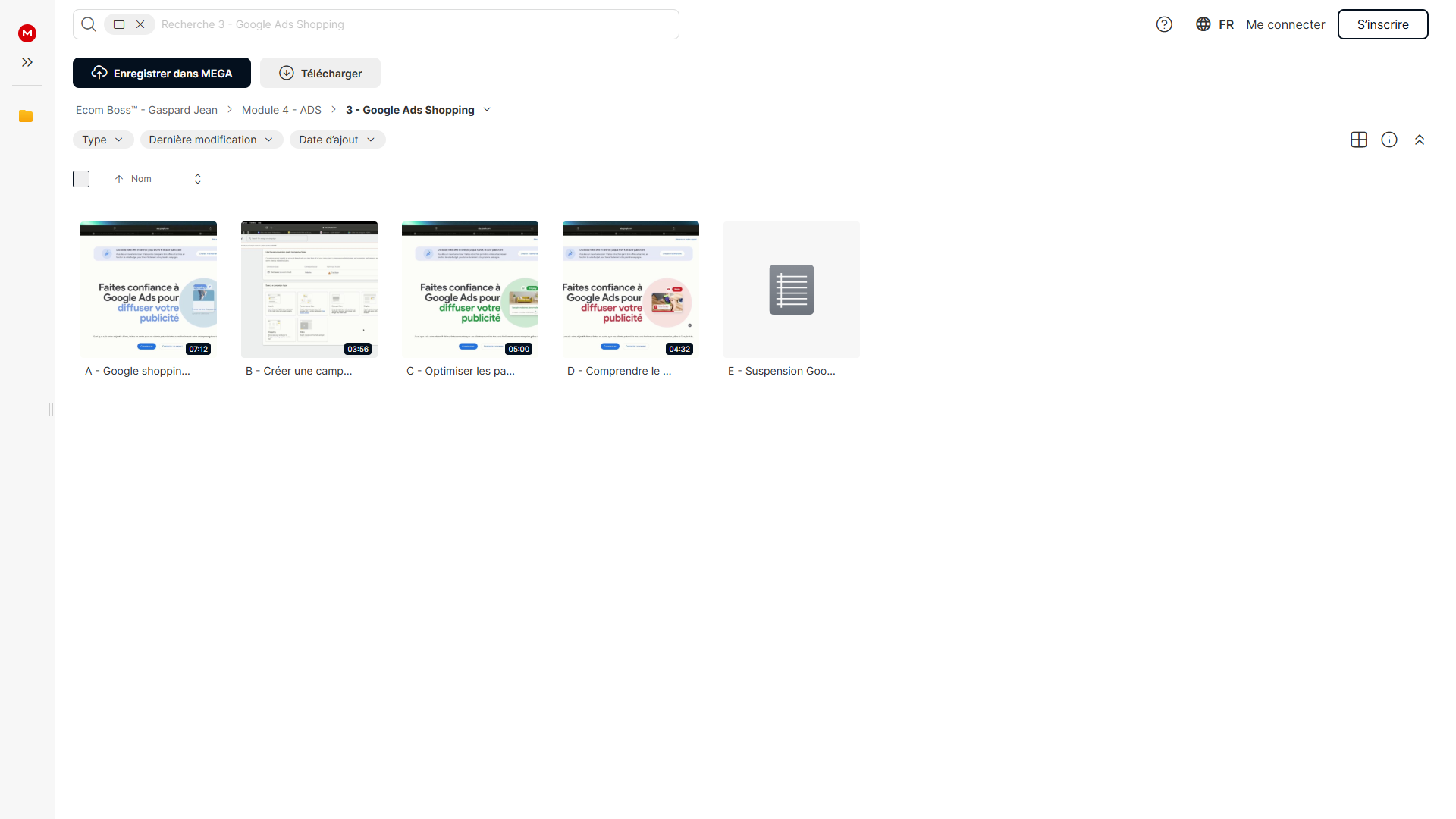Open the Dernière modification filter dropdown
Viewport: 1456px width, 819px height.
click(212, 140)
